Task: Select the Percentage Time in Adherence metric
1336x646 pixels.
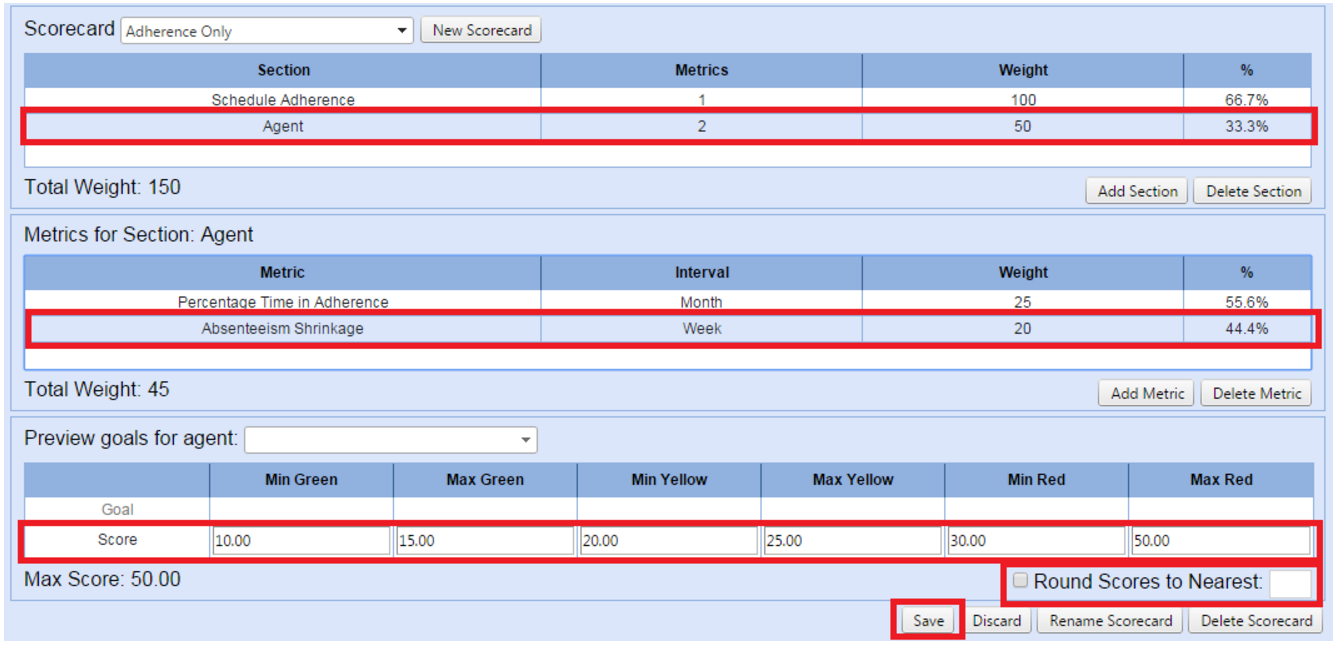Action: pyautogui.click(x=283, y=301)
